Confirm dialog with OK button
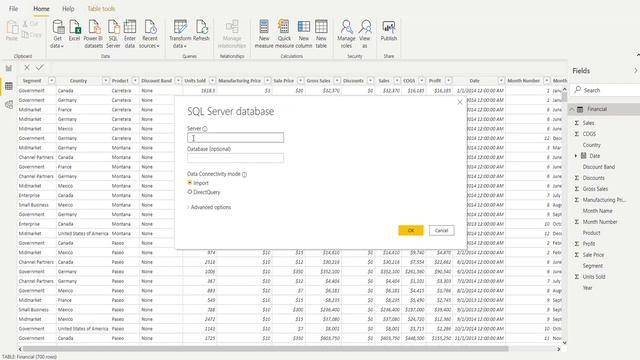 (411, 231)
